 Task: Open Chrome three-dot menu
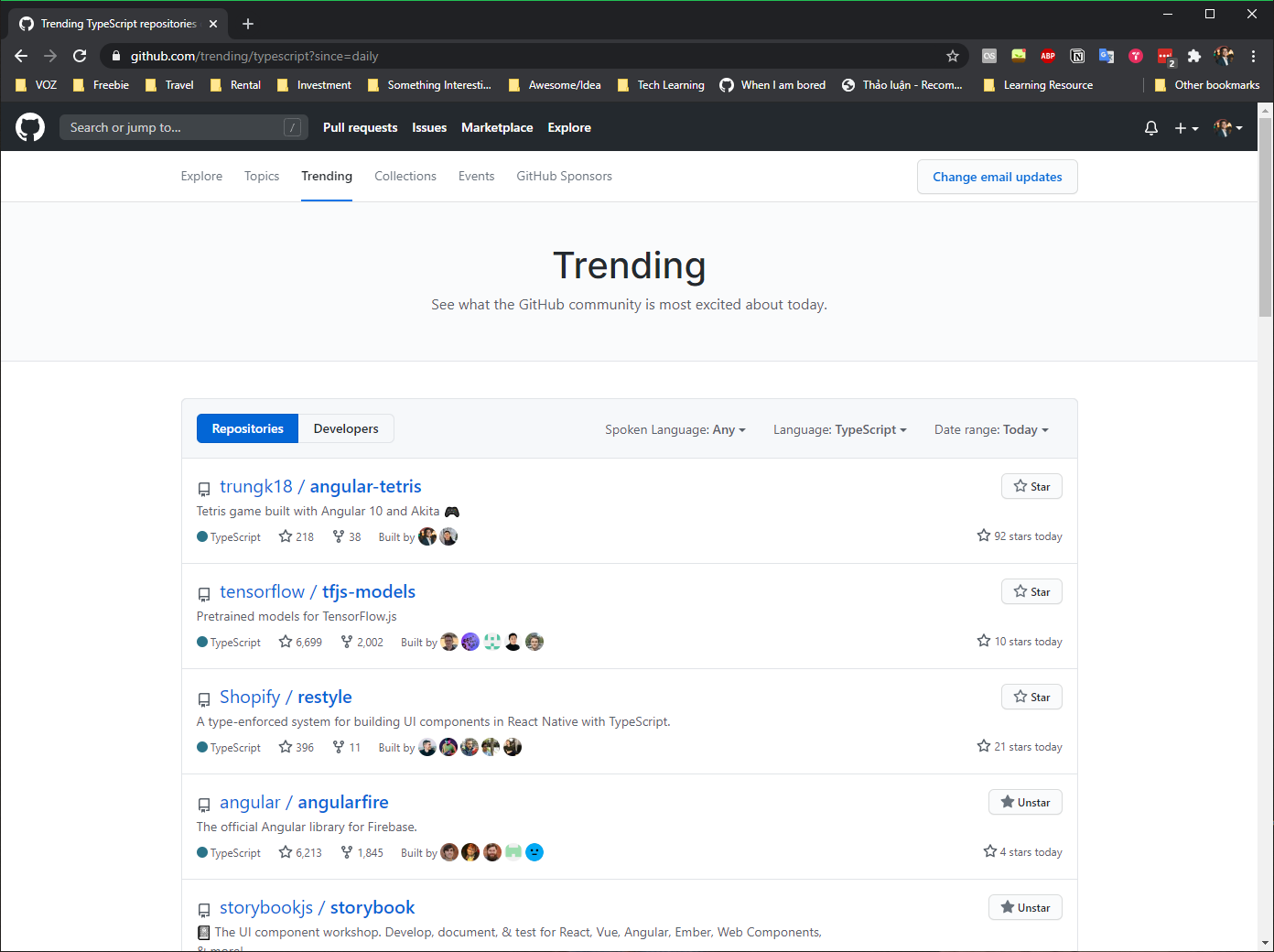1253,56
